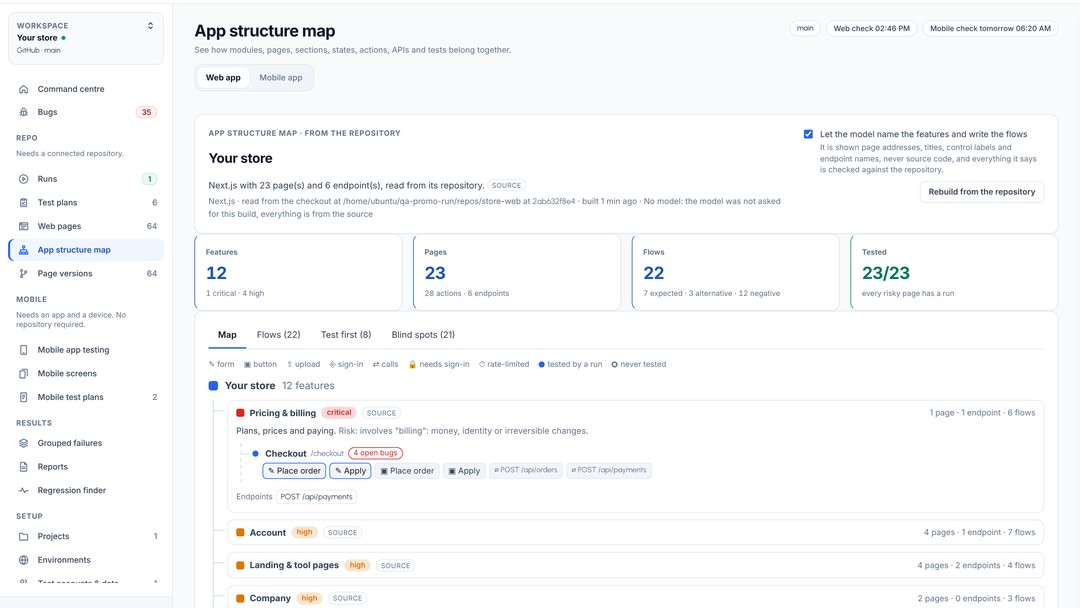Viewport: 1080px width, 608px height.
Task: Click the /checkout path text
Action: coord(327,454)
